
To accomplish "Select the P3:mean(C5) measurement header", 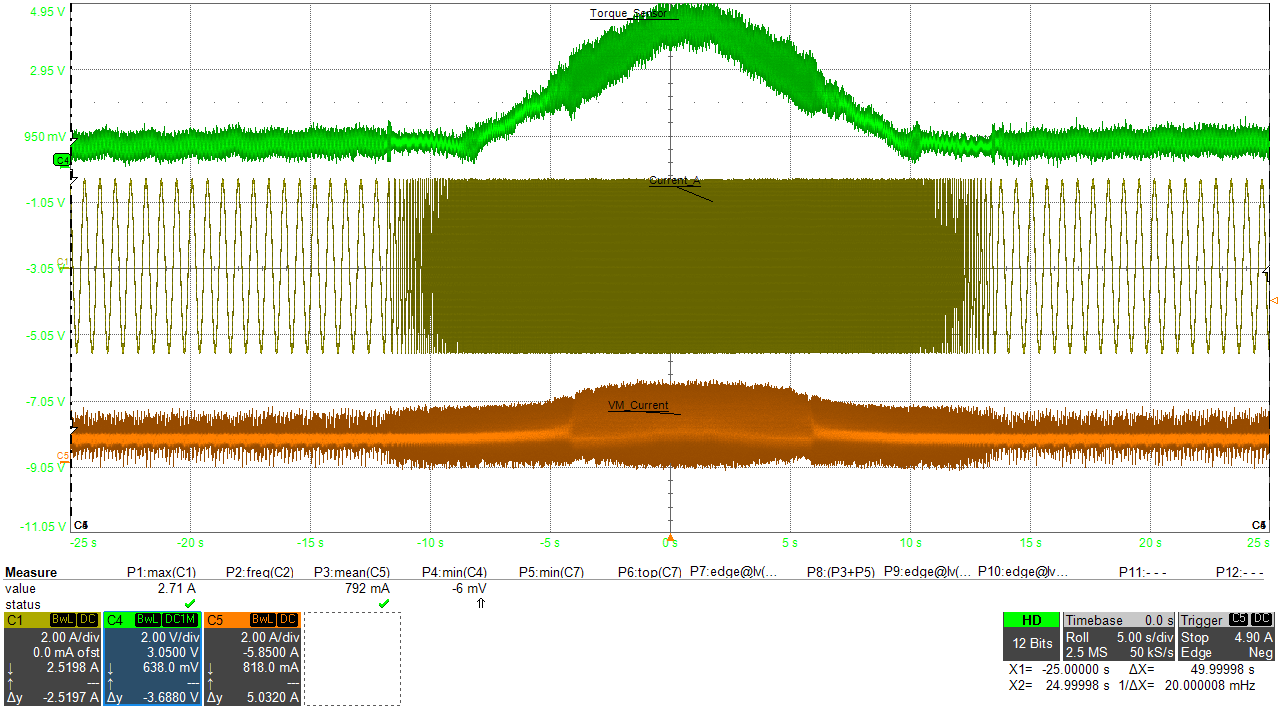I will [x=351, y=573].
